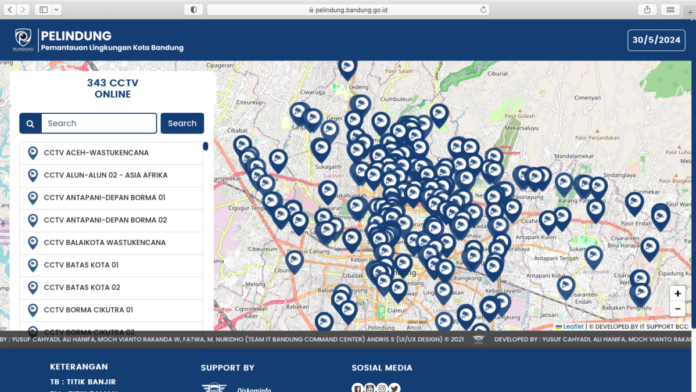Open the Instagram social media icon
696x392 pixels.
point(382,388)
